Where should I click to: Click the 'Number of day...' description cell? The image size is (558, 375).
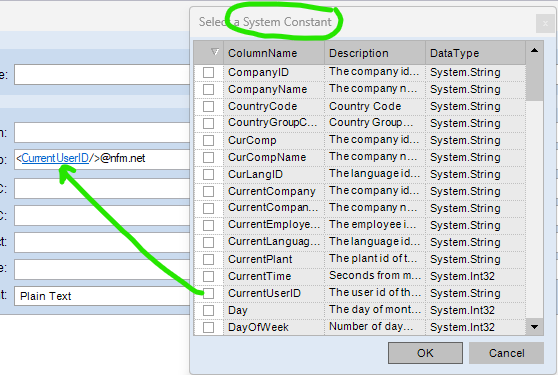pyautogui.click(x=375, y=327)
